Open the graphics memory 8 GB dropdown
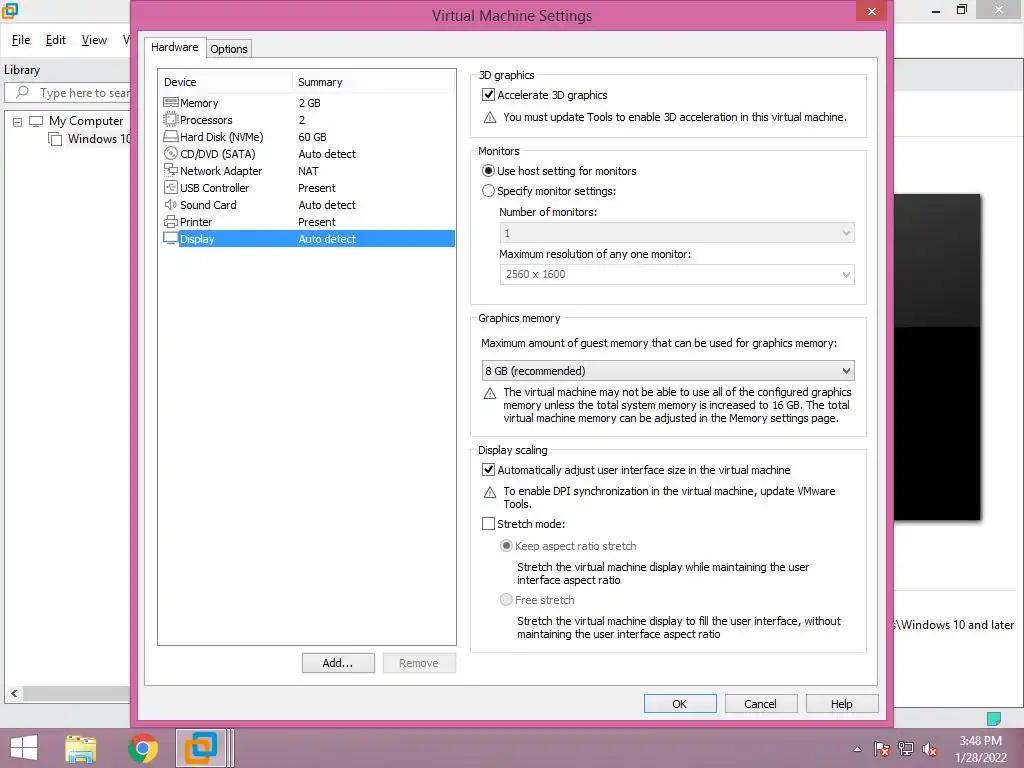 667,370
